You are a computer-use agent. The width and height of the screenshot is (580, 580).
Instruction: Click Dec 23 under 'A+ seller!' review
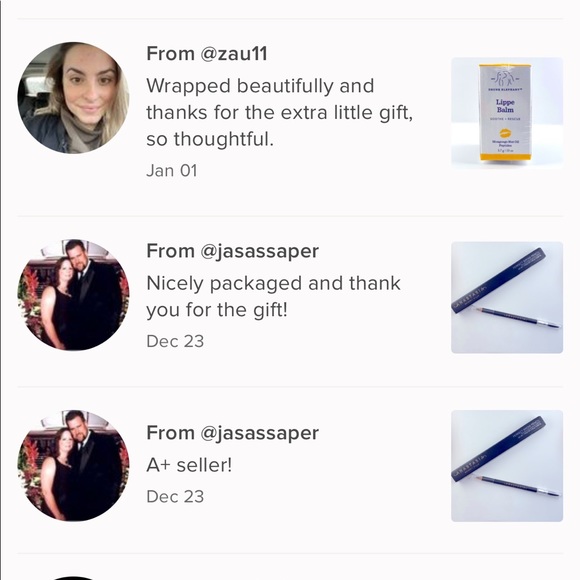click(175, 497)
